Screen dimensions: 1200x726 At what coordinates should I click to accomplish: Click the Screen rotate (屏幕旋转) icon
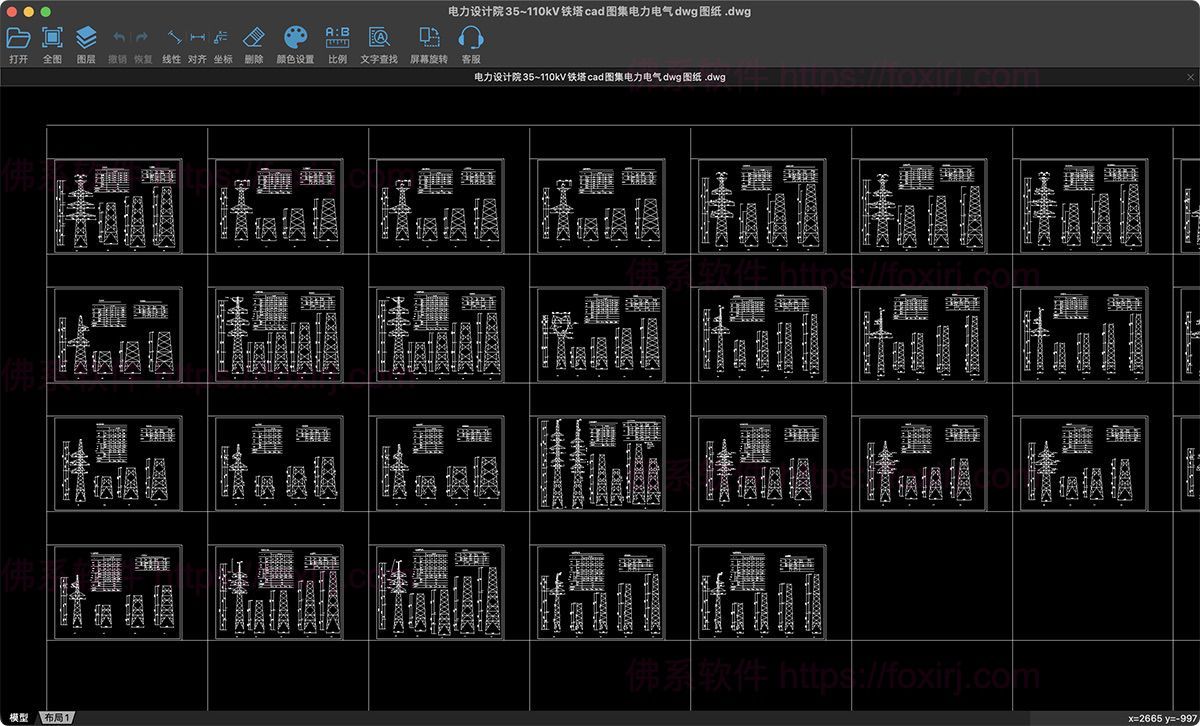[x=429, y=39]
